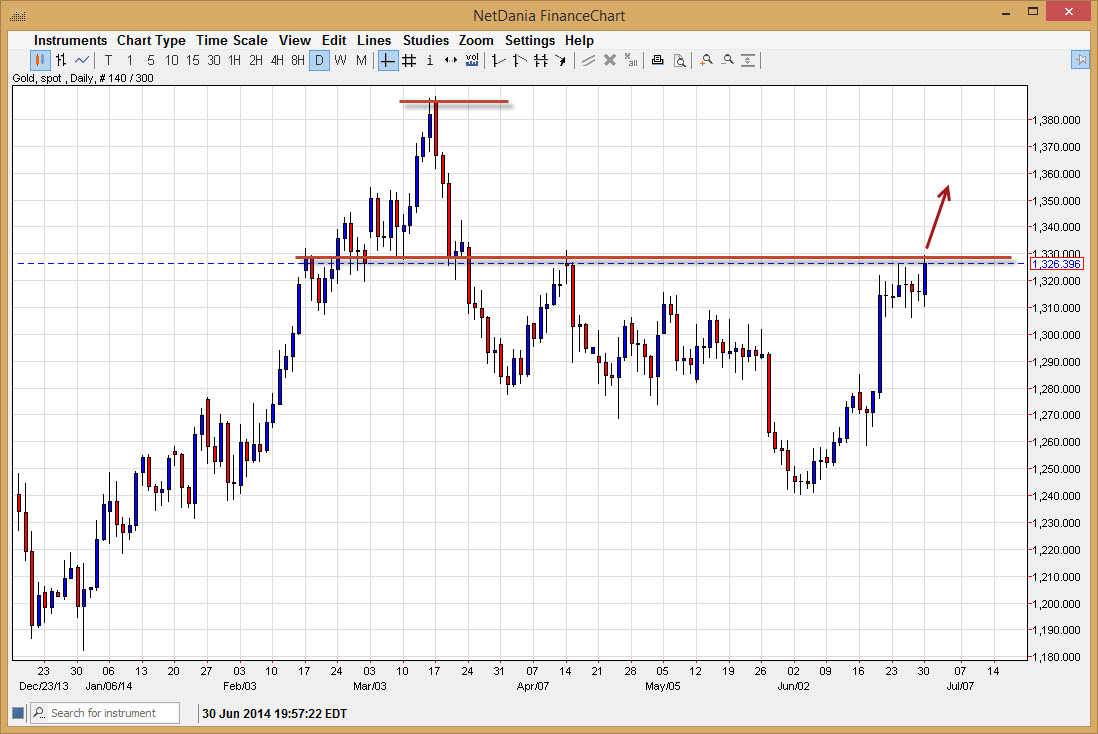The width and height of the screenshot is (1098, 734).
Task: Print the chart using the printer icon
Action: 657,61
